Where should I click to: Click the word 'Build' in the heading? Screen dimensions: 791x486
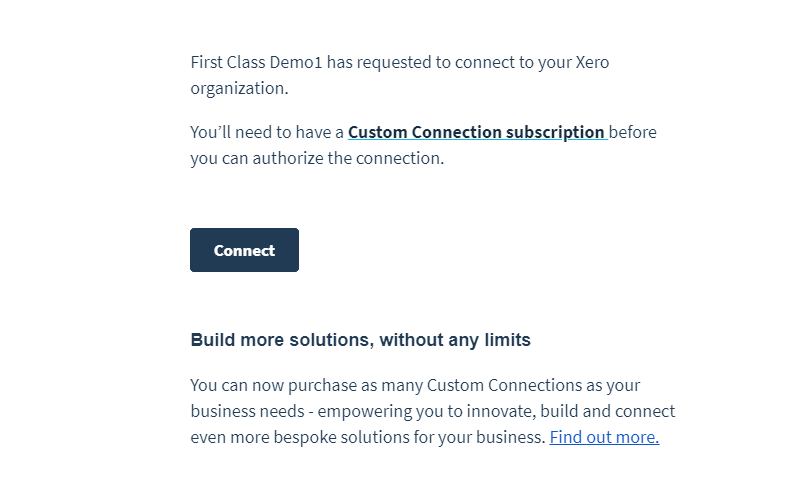(213, 340)
